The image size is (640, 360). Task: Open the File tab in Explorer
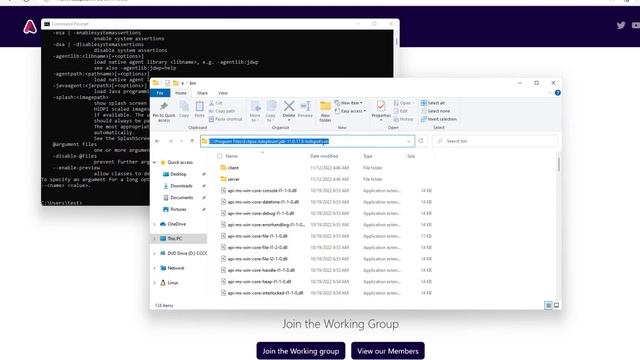point(160,93)
